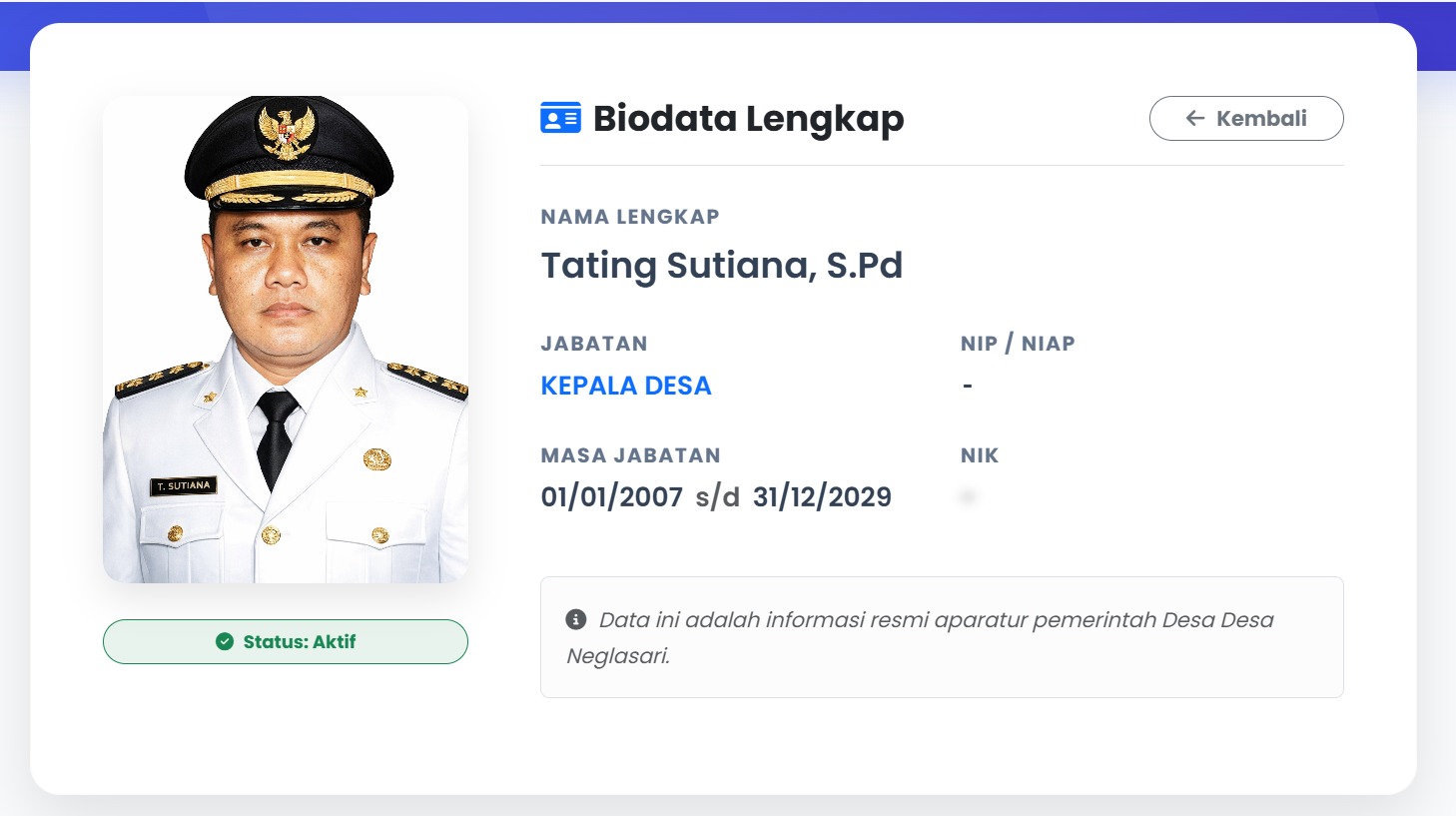Click the NIK label

click(980, 455)
